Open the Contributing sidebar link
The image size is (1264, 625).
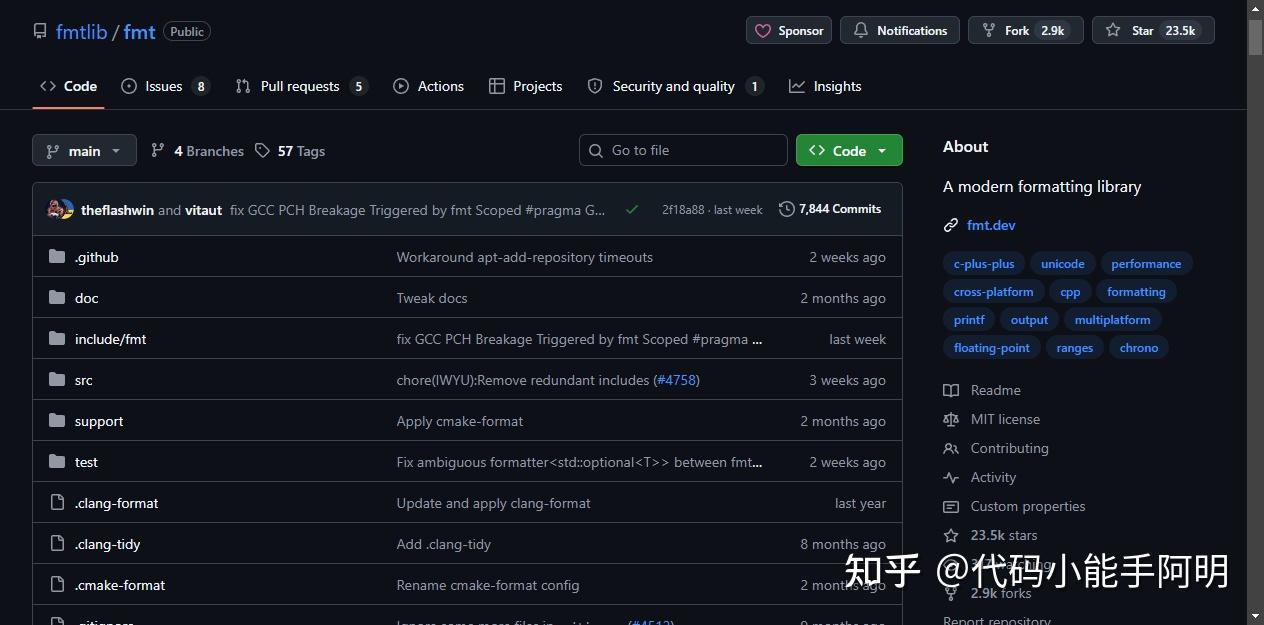(996, 448)
